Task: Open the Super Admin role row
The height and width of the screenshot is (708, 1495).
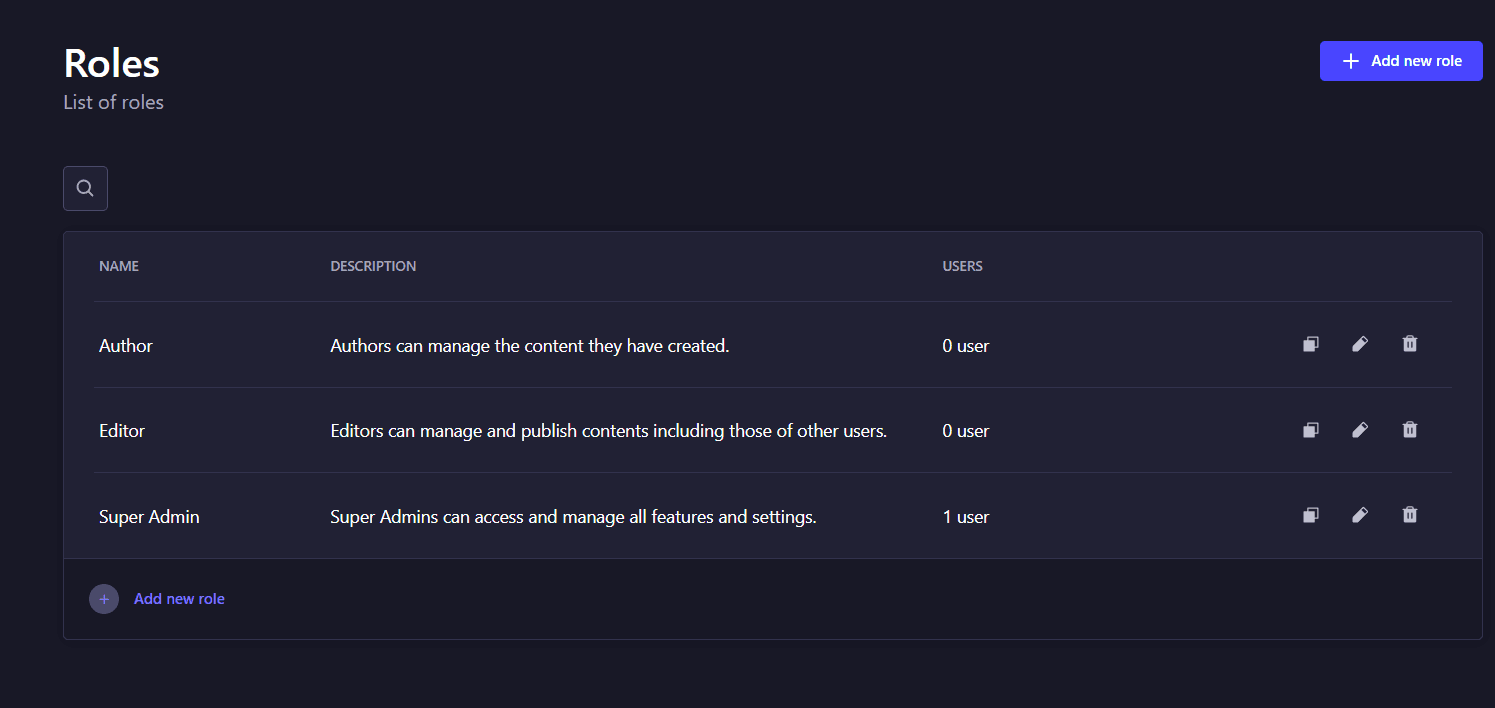Action: (772, 516)
